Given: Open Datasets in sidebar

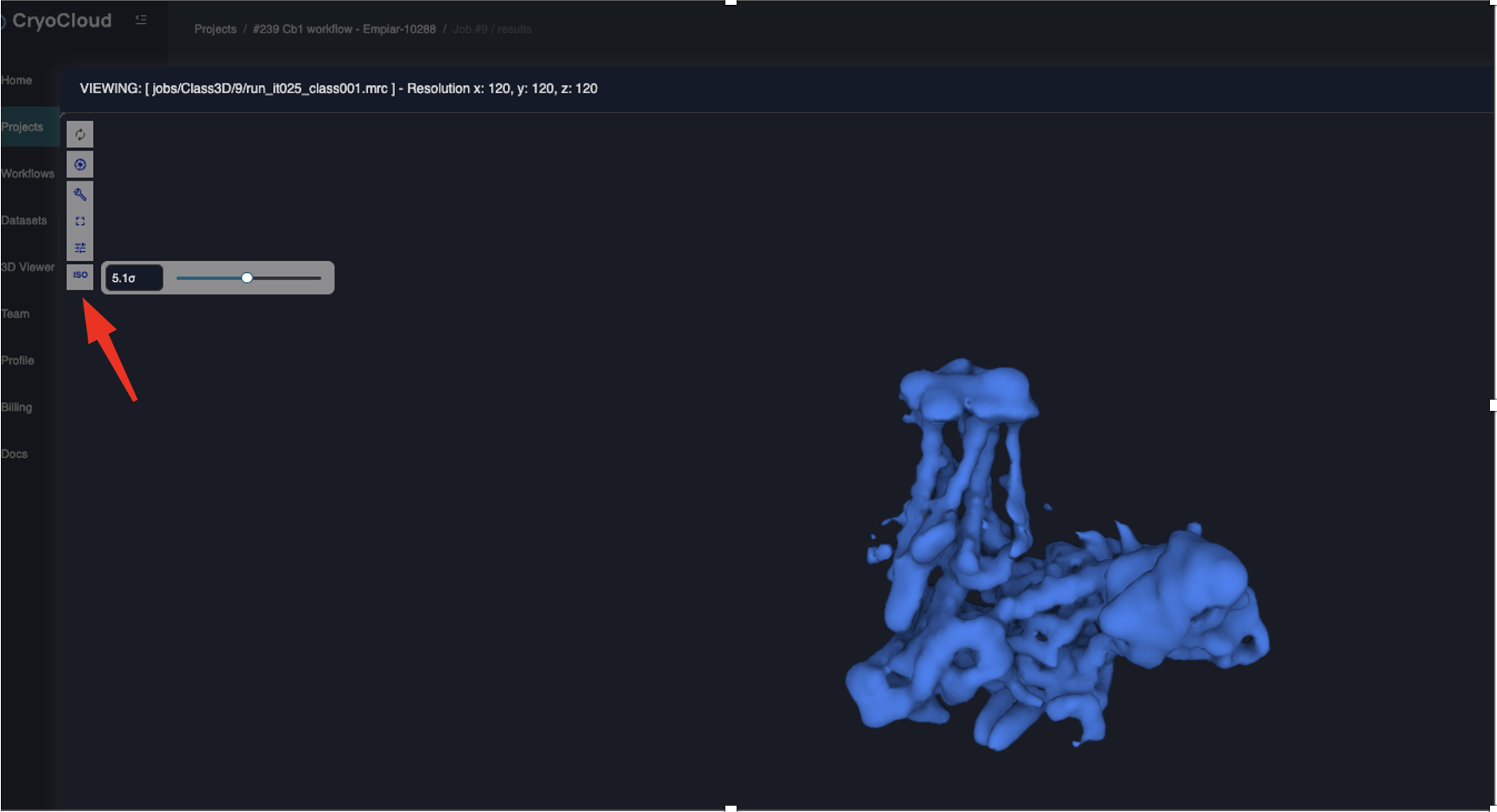Looking at the screenshot, I should point(24,221).
